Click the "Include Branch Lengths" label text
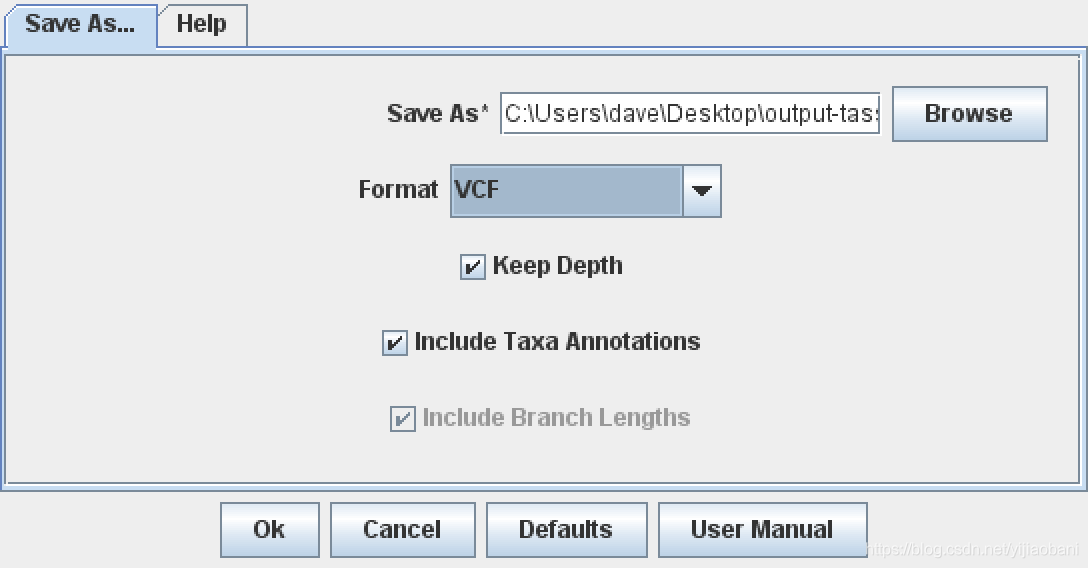 556,418
